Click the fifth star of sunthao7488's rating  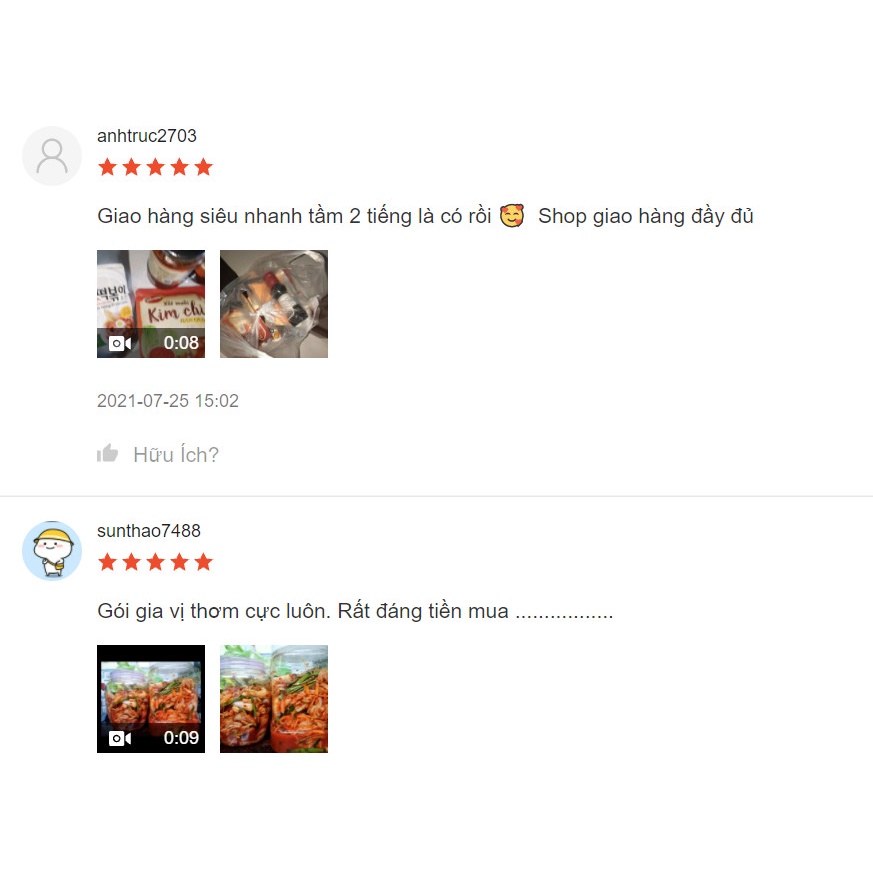pyautogui.click(x=204, y=562)
